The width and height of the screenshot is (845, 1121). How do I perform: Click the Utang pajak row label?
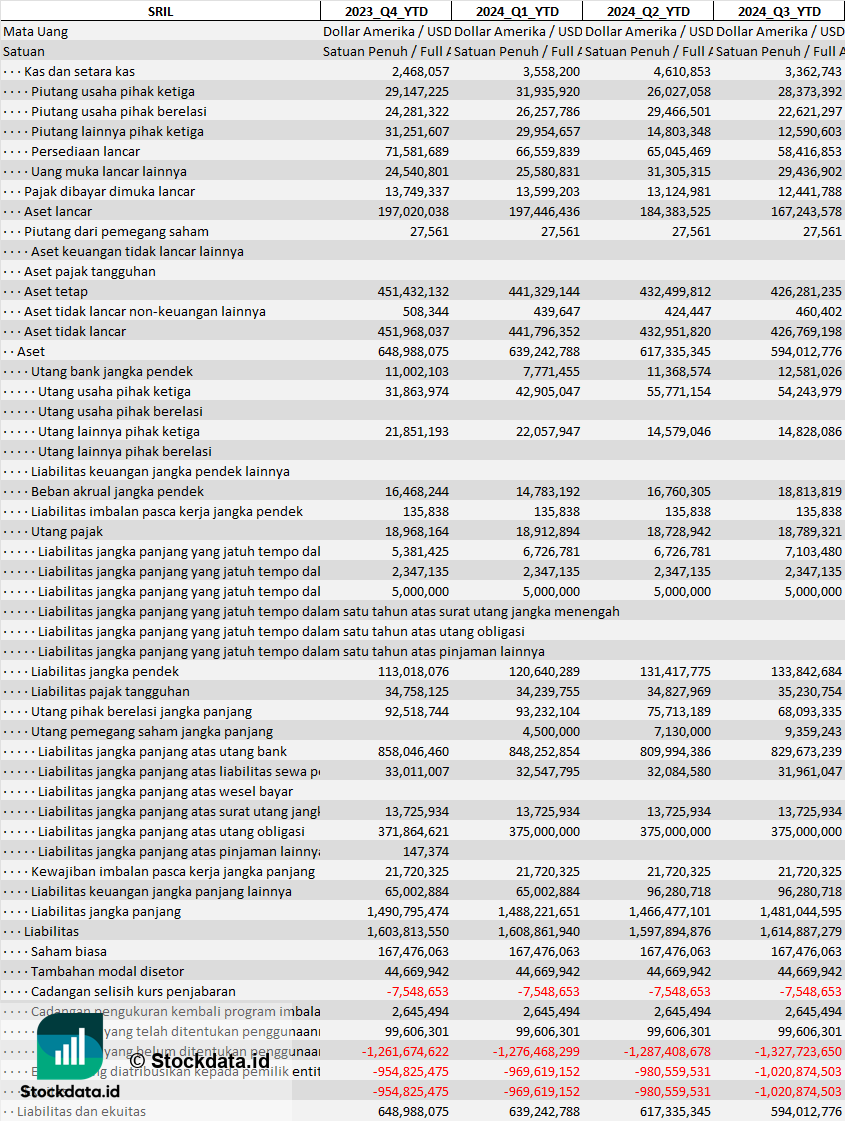[67, 531]
